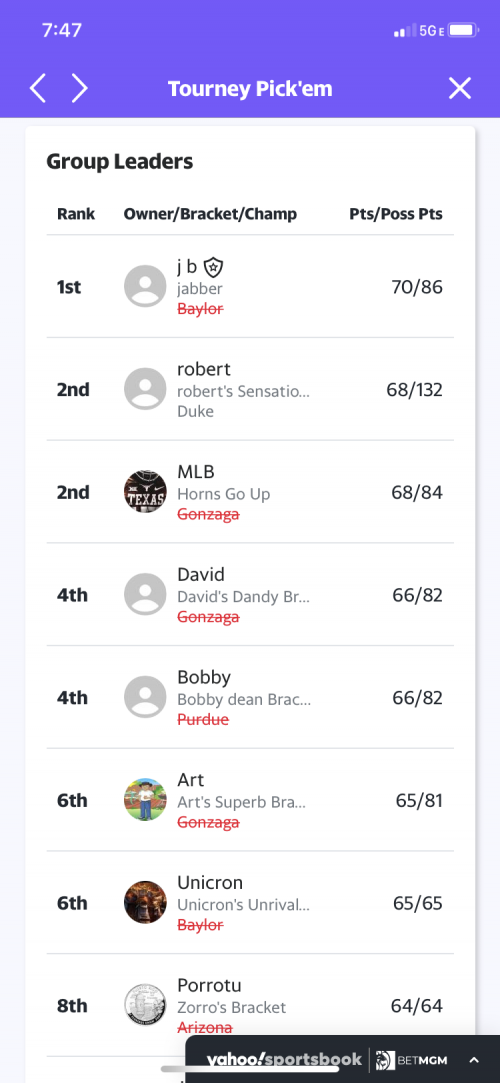Tap robert's default profile icon
The width and height of the screenshot is (500, 1083).
145,389
